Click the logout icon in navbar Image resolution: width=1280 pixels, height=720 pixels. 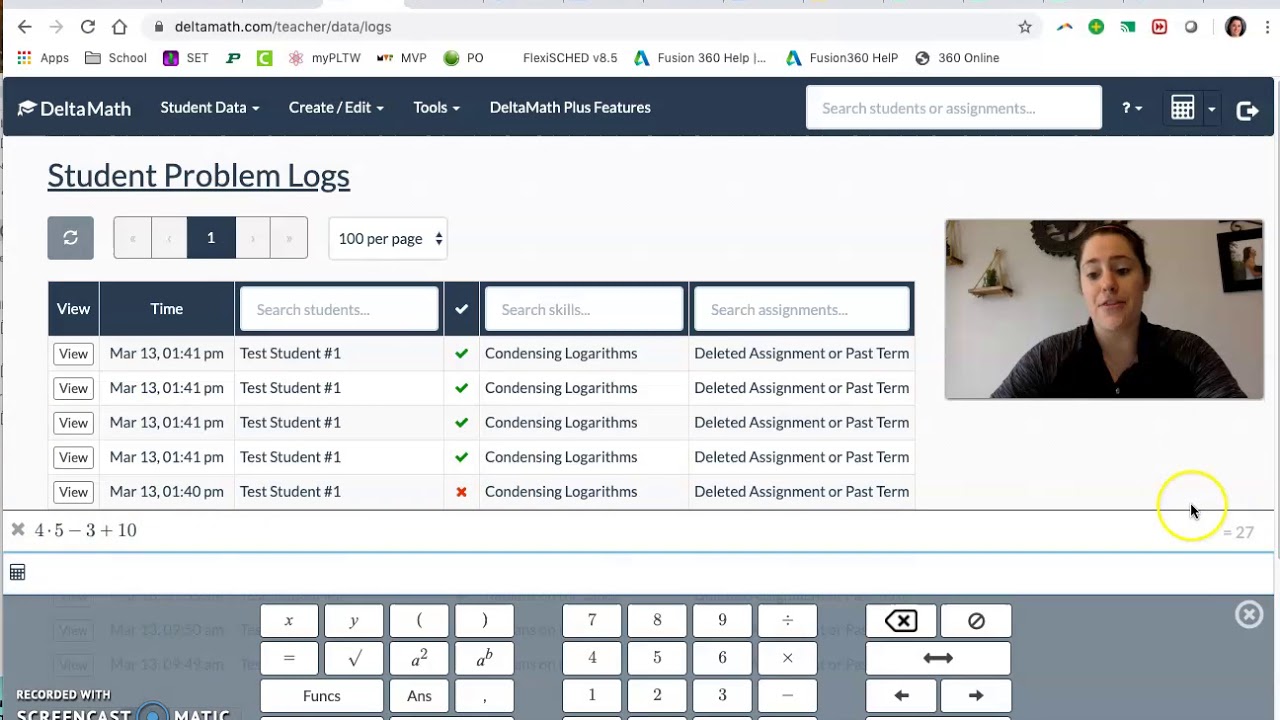click(x=1247, y=109)
